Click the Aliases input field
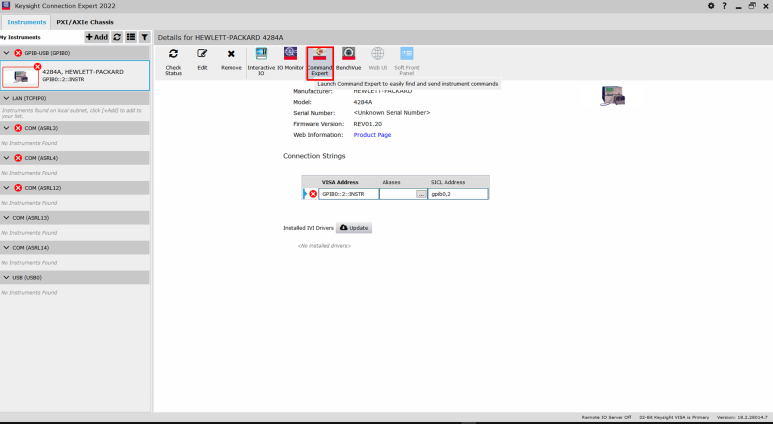The width and height of the screenshot is (773, 424). tap(397, 194)
